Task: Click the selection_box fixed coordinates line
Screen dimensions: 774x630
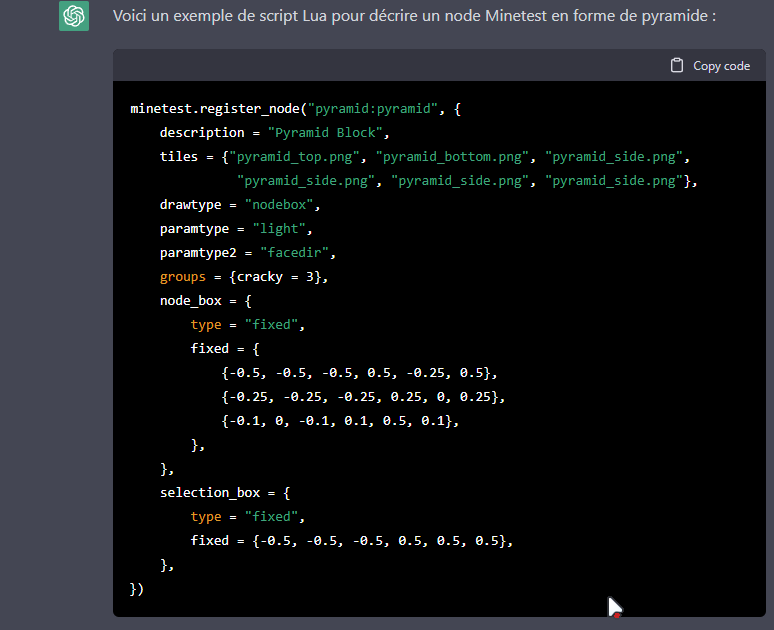Action: click(352, 541)
